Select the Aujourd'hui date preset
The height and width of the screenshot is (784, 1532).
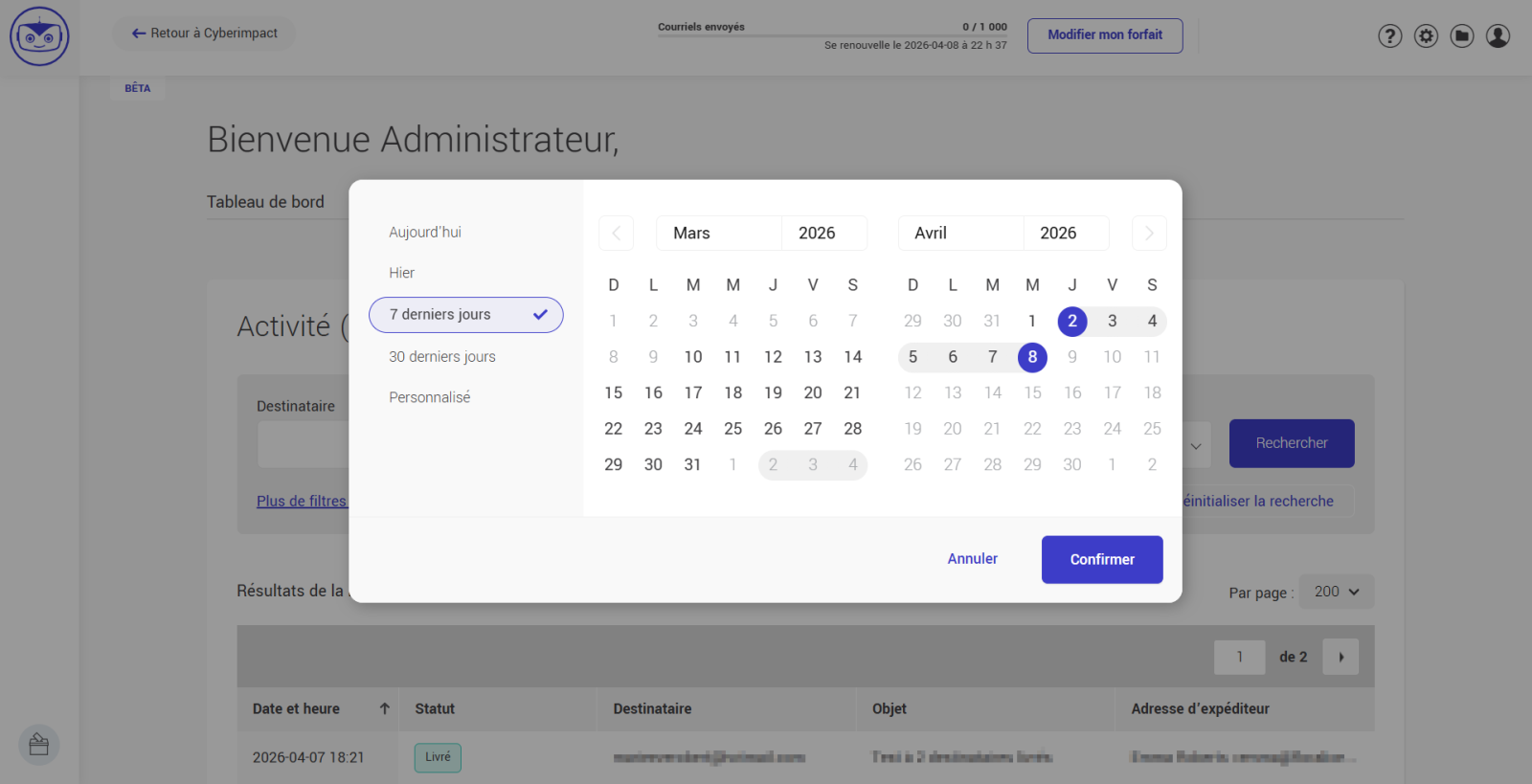click(x=425, y=233)
